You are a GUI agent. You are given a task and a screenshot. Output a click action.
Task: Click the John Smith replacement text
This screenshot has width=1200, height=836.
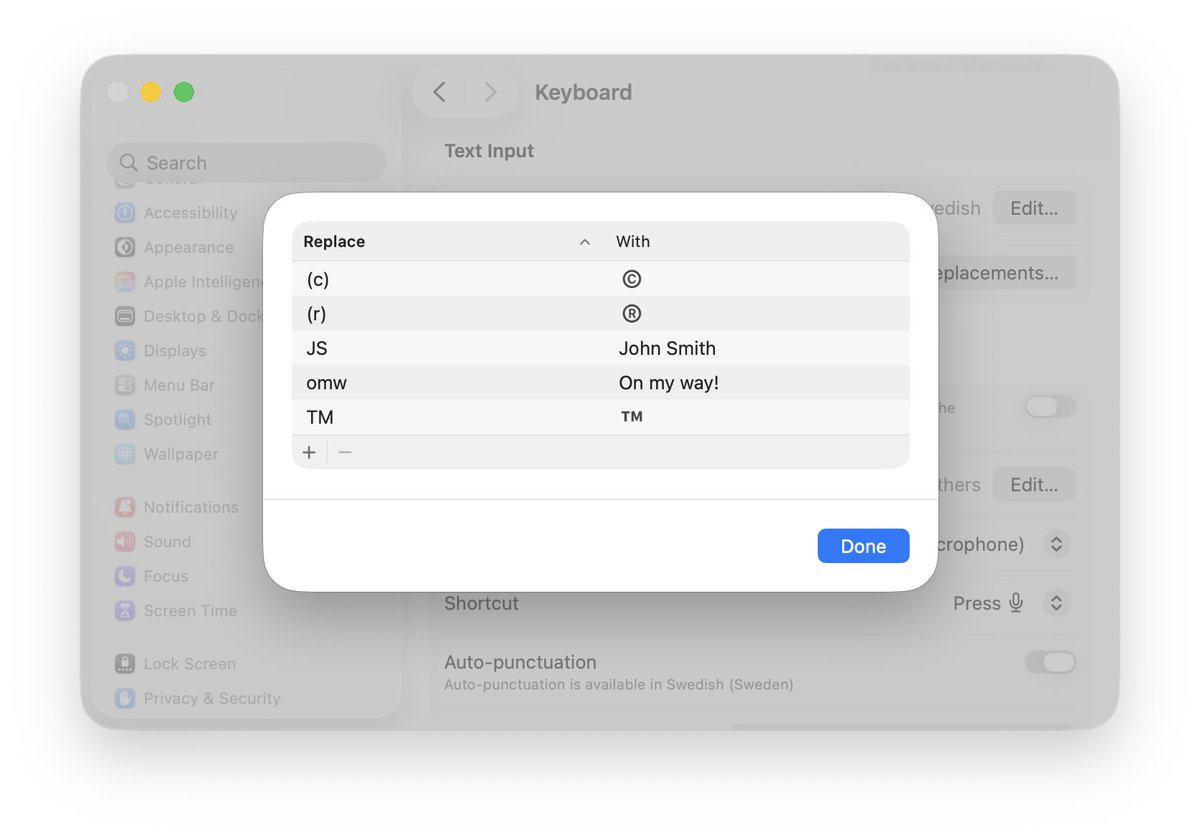pyautogui.click(x=667, y=349)
